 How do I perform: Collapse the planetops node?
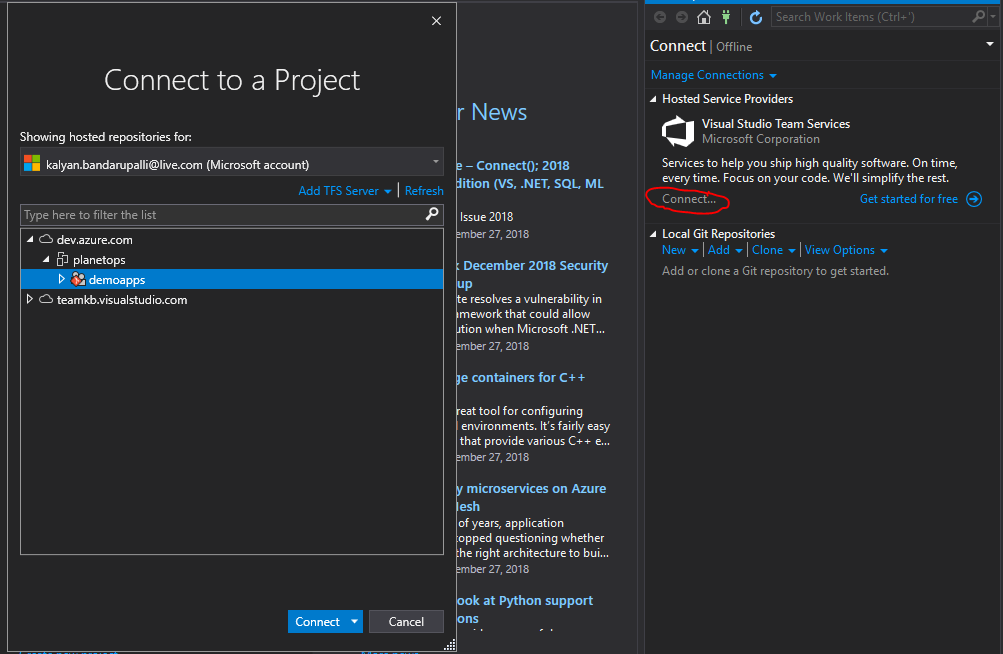46,259
